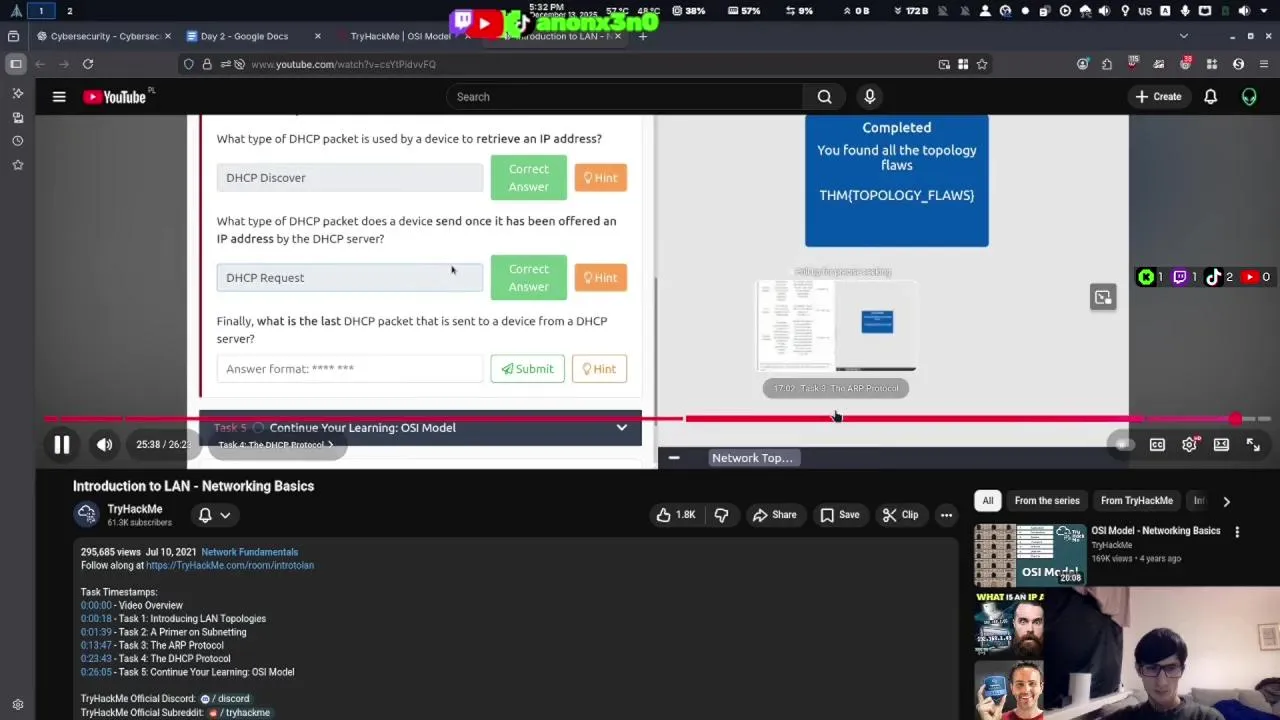Switch to workspace 1

(41, 11)
